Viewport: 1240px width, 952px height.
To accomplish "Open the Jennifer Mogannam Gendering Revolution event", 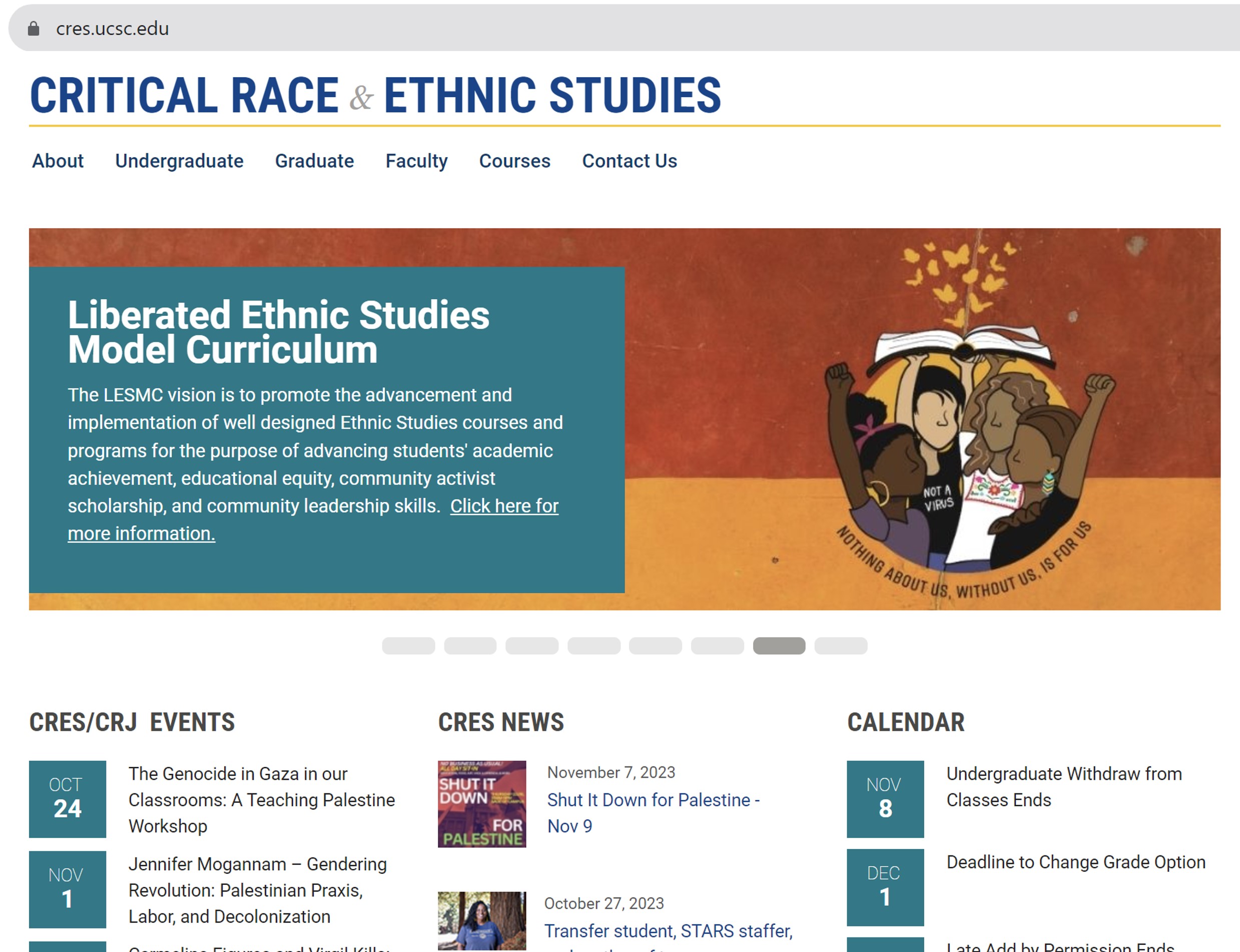I will pos(258,890).
